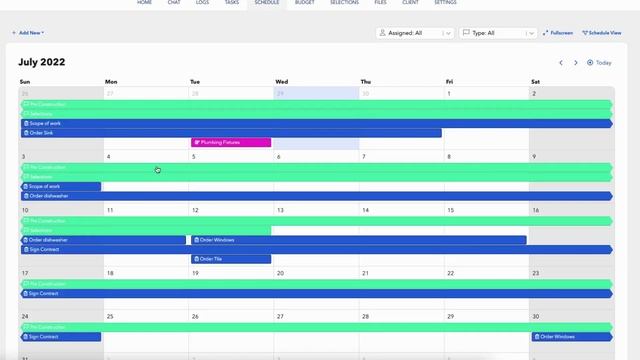Select day 20 on Wednesday
This screenshot has height=360, width=640.
[x=280, y=273]
